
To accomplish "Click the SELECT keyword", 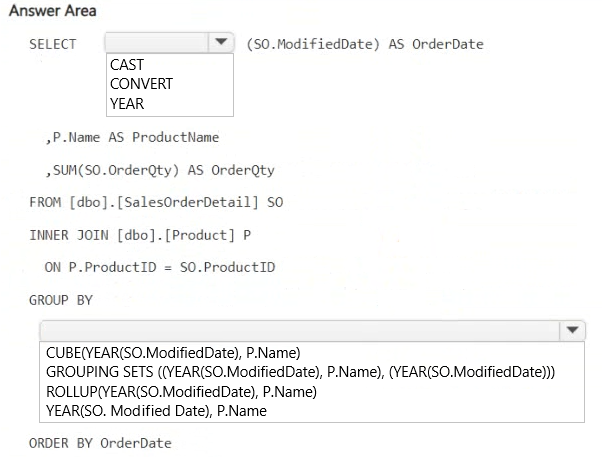I will click(53, 44).
